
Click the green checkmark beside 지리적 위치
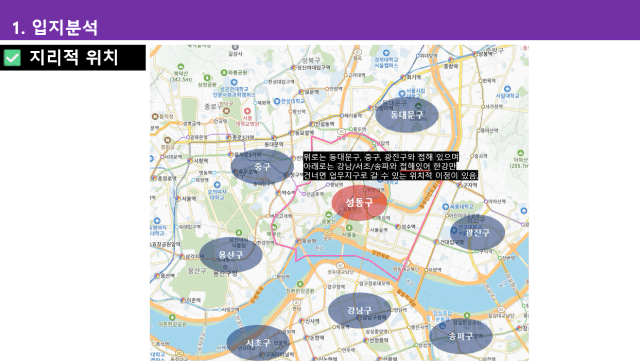tap(12, 58)
